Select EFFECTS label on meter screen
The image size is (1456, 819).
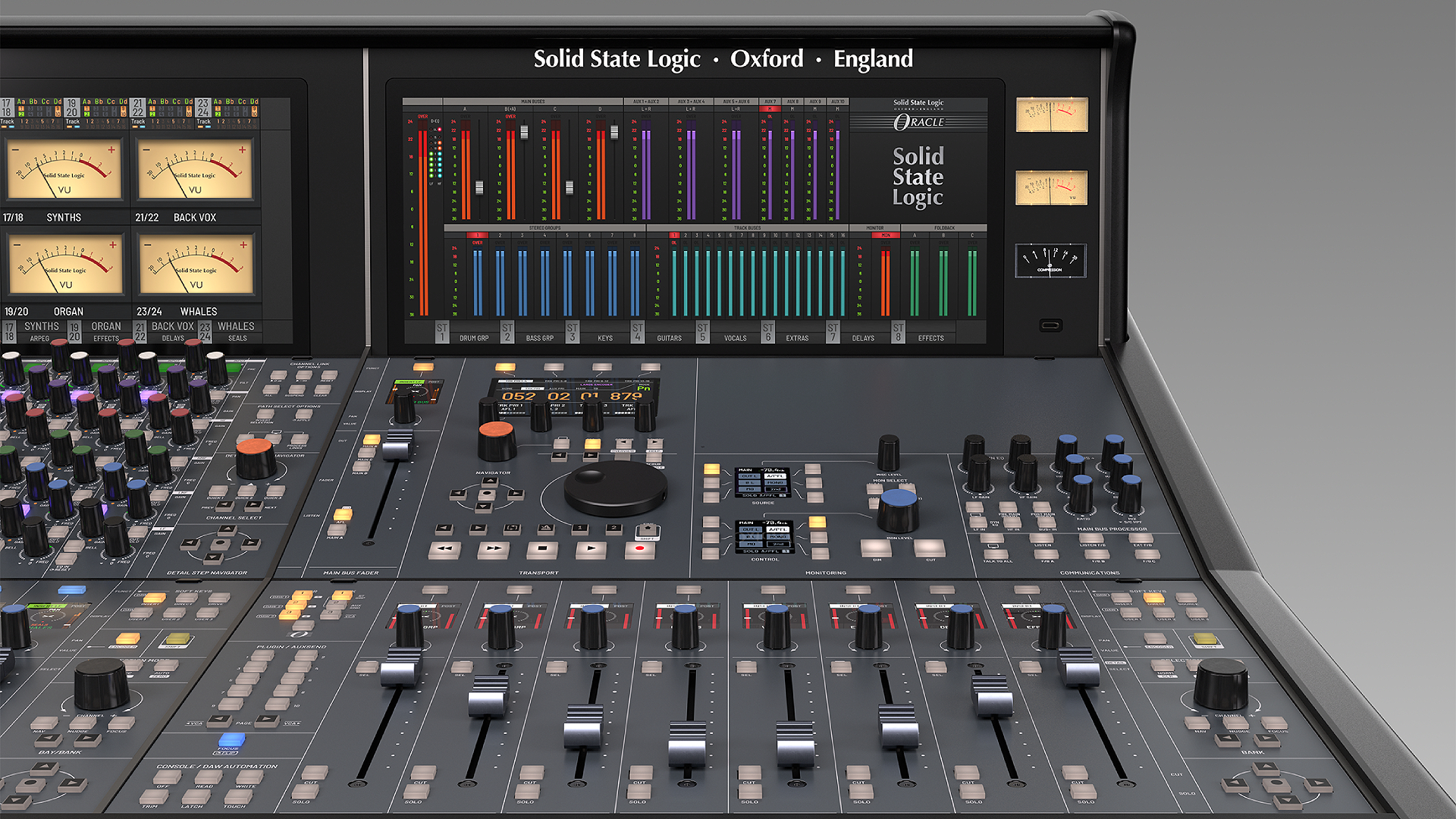click(931, 338)
